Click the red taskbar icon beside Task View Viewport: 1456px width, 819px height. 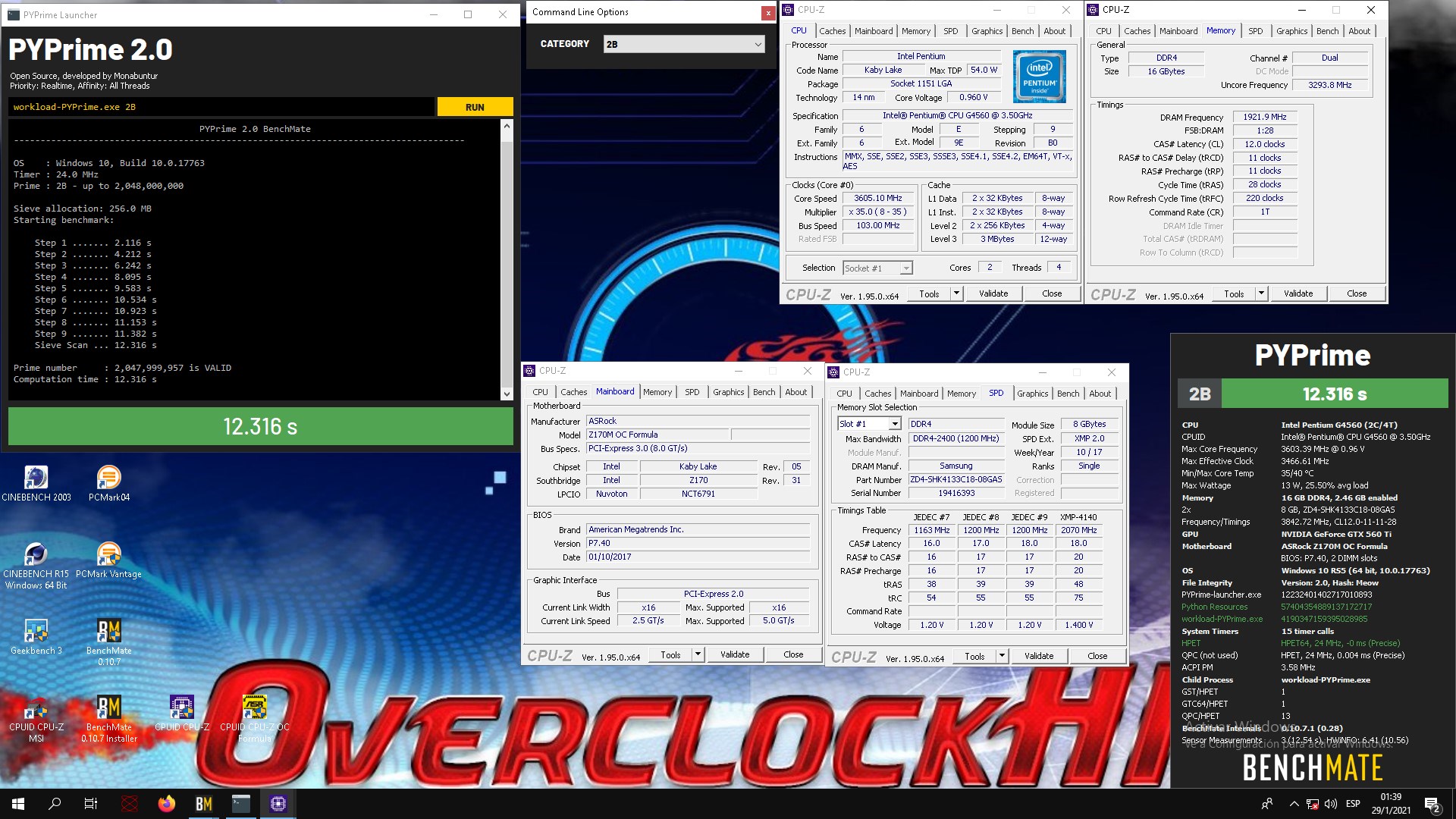(x=130, y=804)
